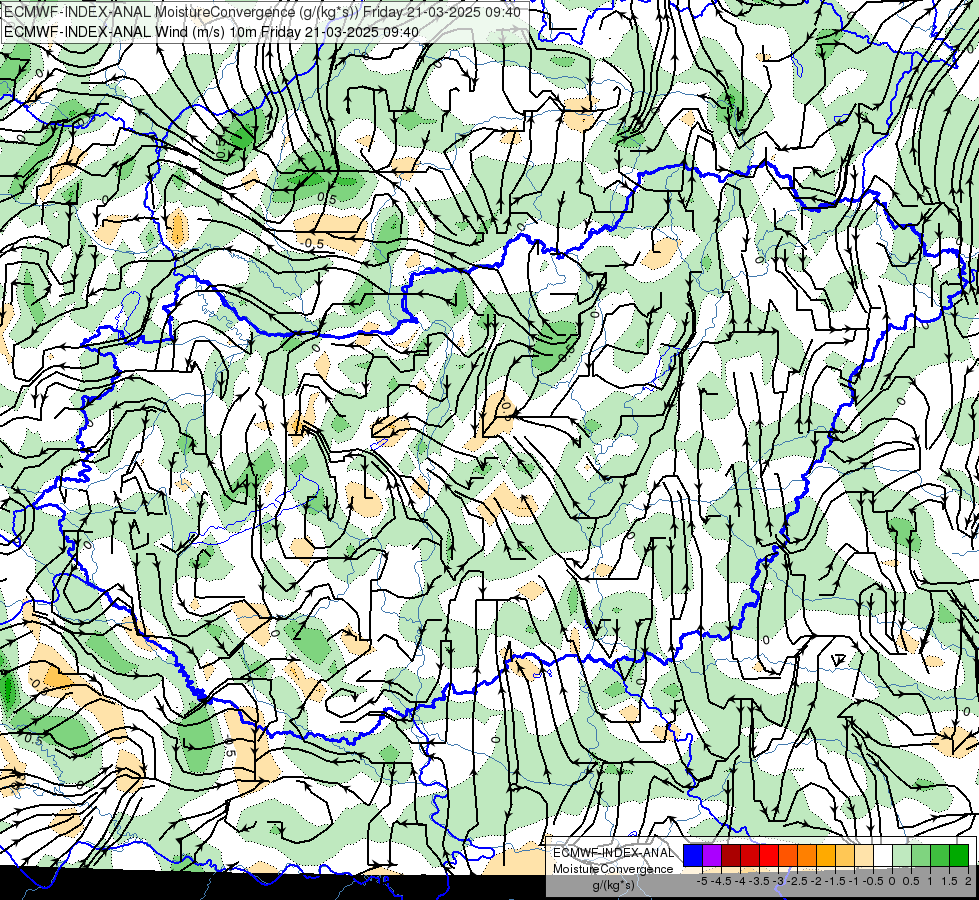Click the legend tick value 2
This screenshot has height=900, width=979.
click(x=968, y=881)
